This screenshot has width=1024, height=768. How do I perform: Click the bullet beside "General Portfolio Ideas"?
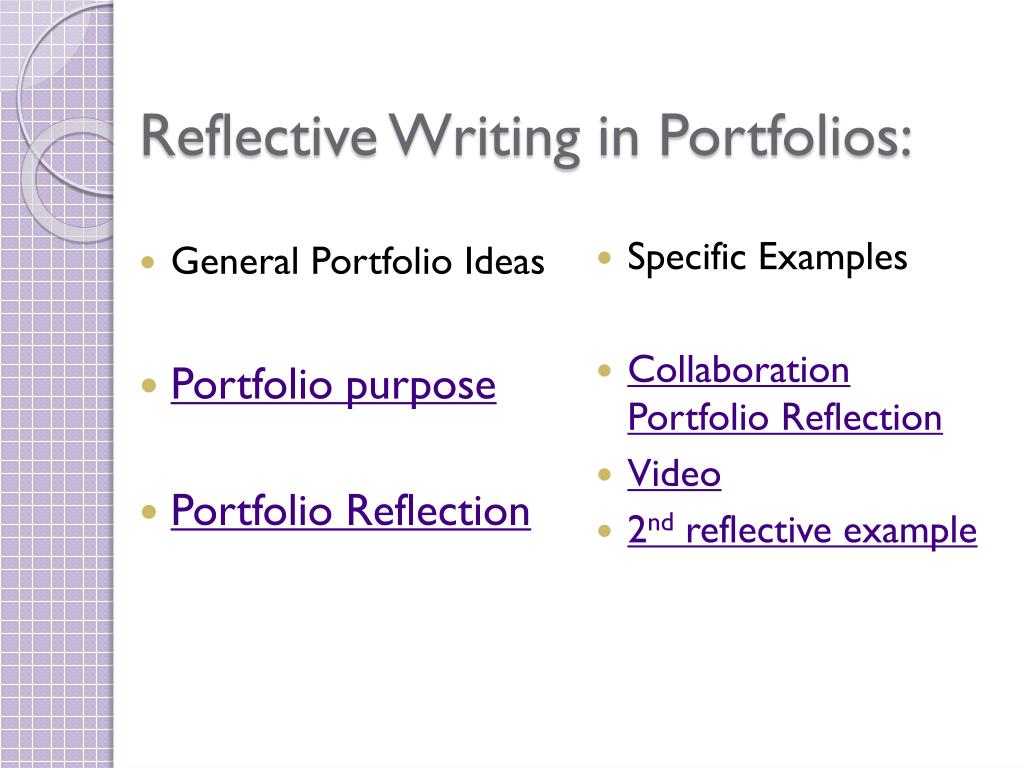tap(148, 263)
